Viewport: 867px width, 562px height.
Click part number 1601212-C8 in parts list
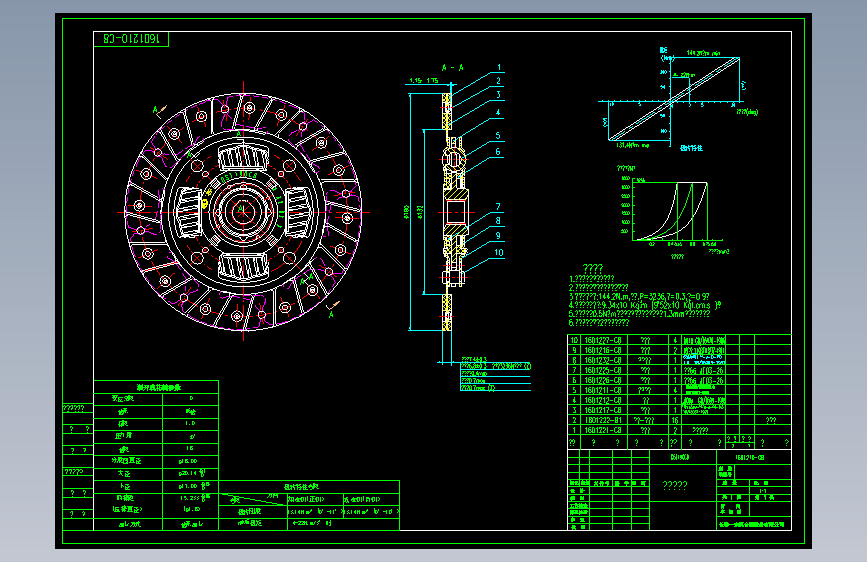coord(603,400)
